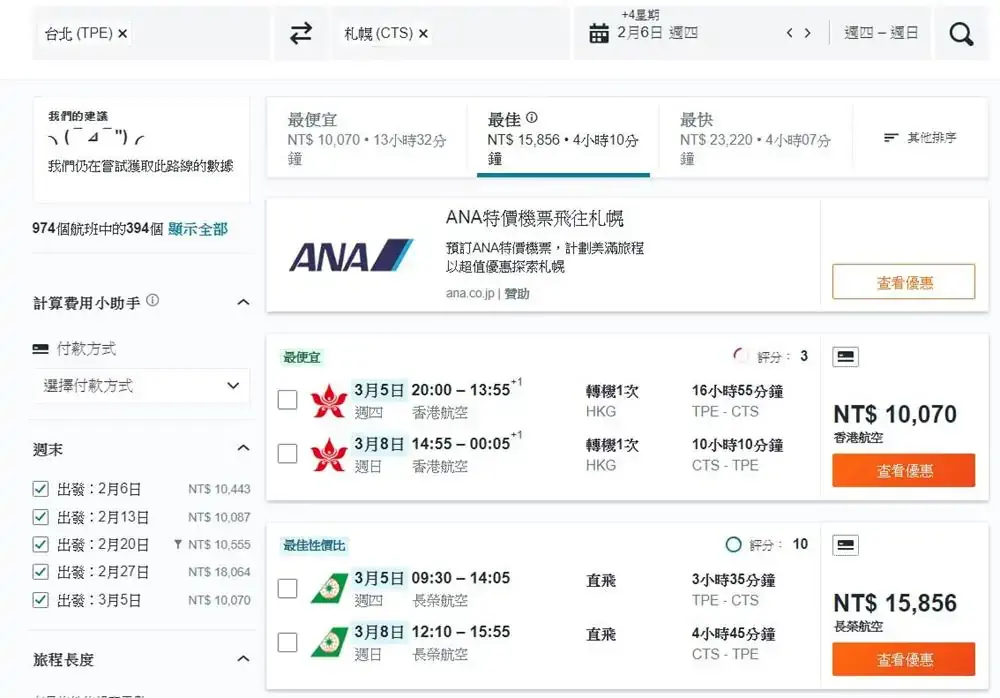Click the NT$ 10,070 price text
This screenshot has width=1000, height=698.
(895, 415)
